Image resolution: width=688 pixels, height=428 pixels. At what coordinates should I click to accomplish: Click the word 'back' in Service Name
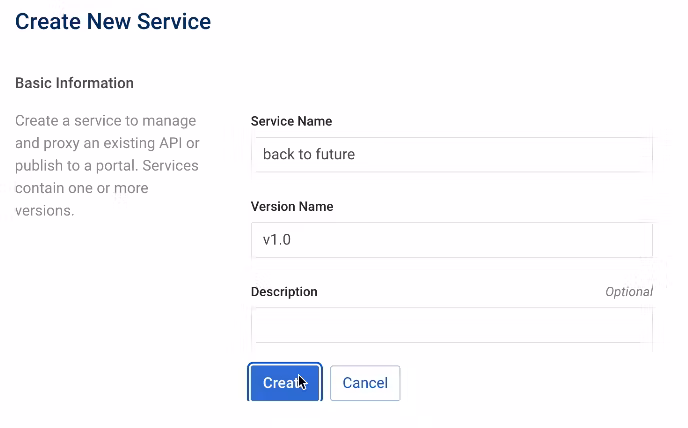tap(277, 155)
